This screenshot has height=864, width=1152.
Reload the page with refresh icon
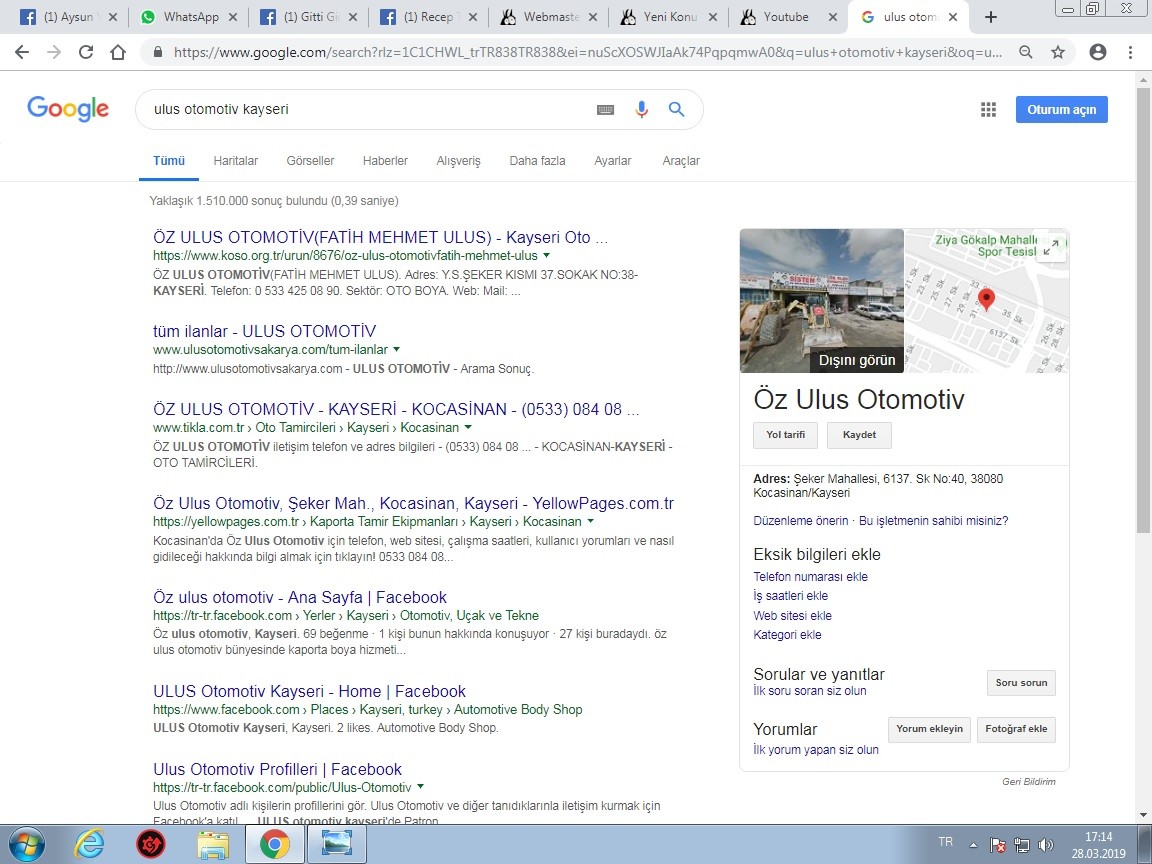click(x=86, y=52)
